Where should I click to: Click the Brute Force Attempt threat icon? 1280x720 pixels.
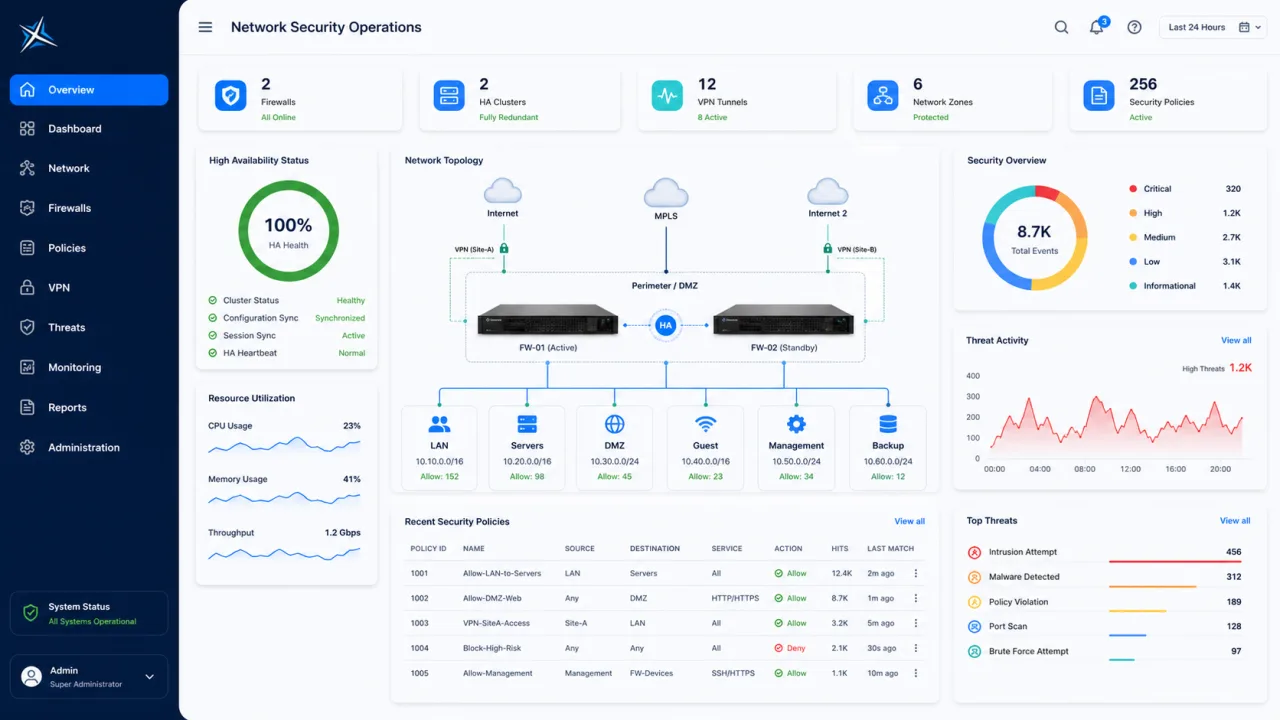tap(975, 651)
